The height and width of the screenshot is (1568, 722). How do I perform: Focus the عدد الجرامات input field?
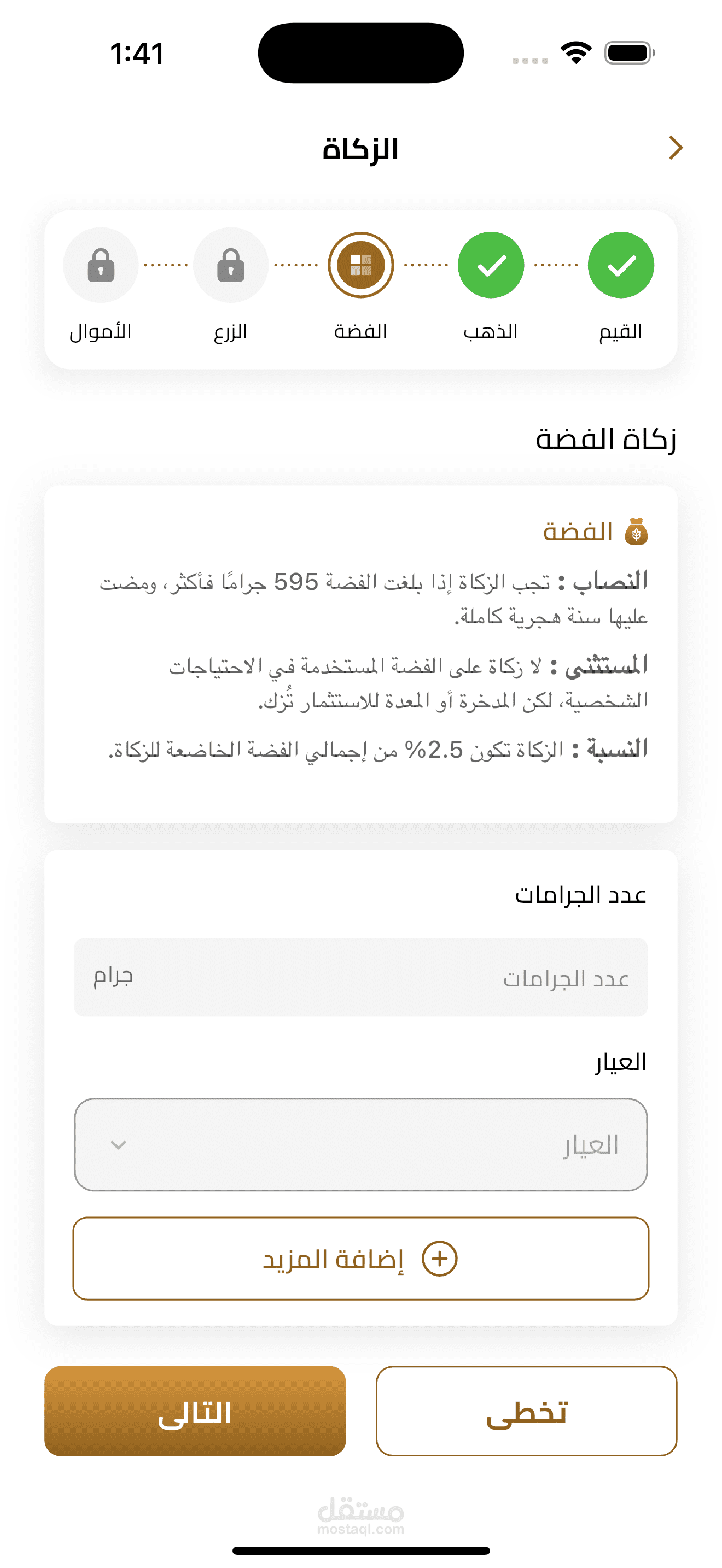(x=361, y=977)
